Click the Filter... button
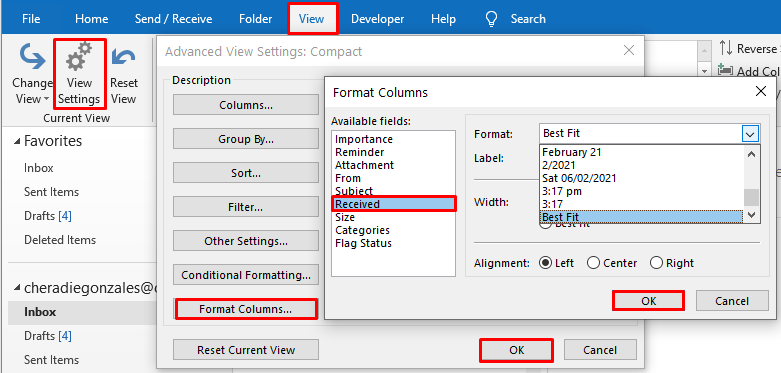 (246, 207)
